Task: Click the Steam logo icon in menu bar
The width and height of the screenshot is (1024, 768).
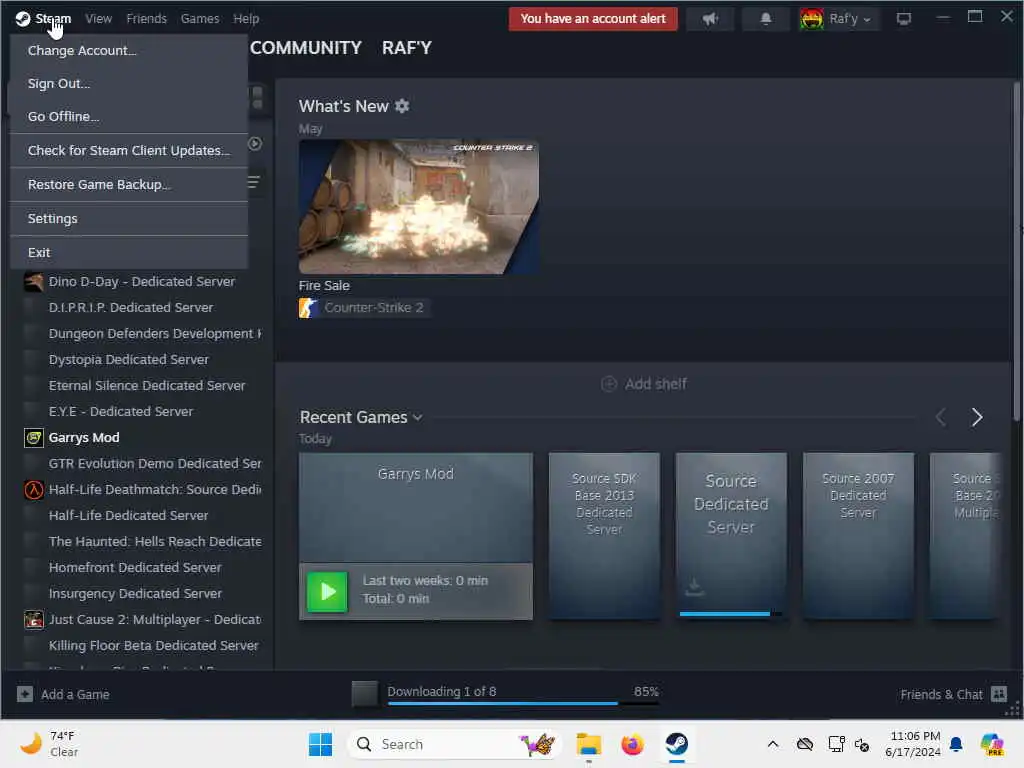Action: (23, 18)
